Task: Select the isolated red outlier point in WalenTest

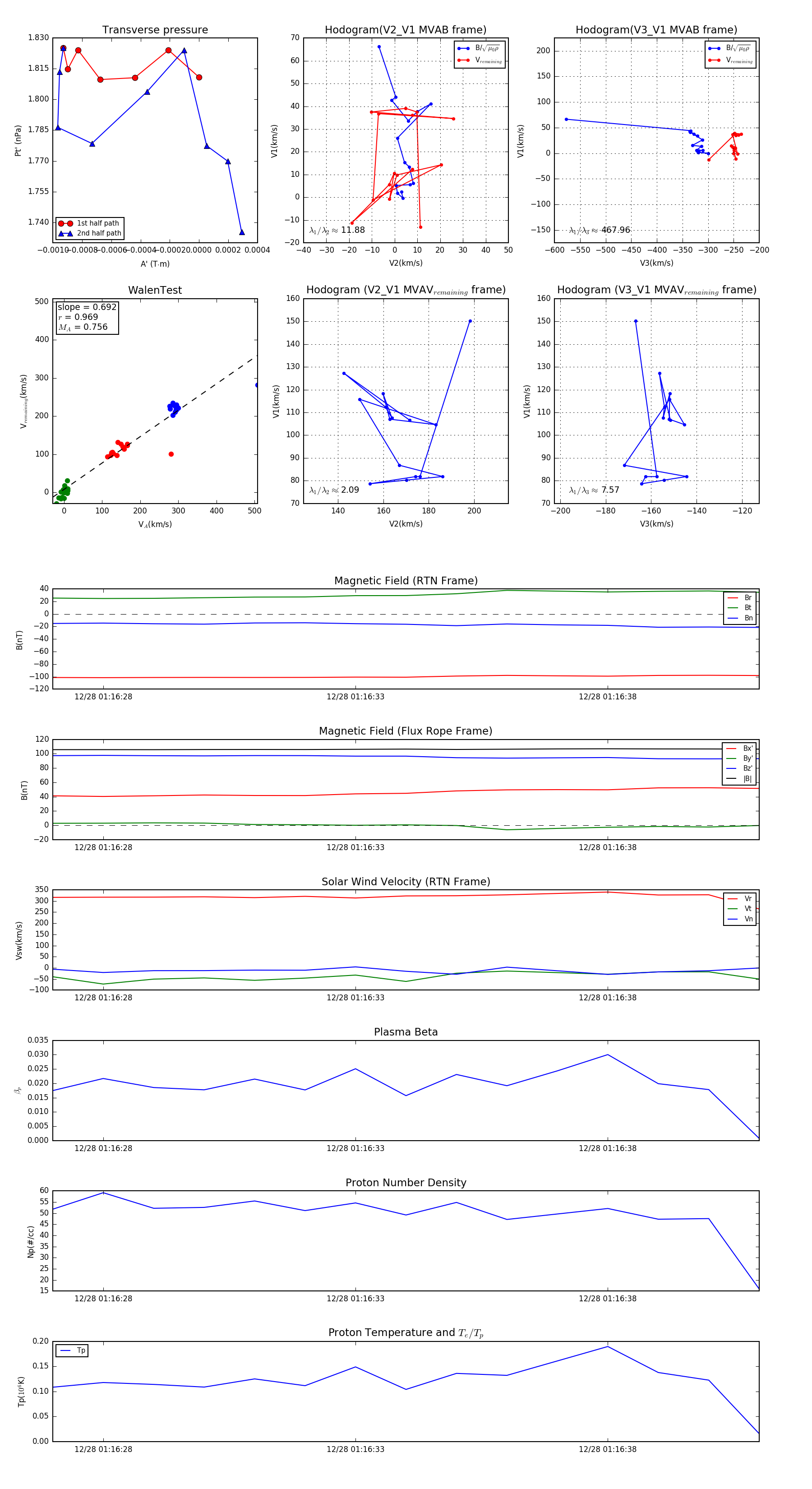Action: tap(171, 454)
